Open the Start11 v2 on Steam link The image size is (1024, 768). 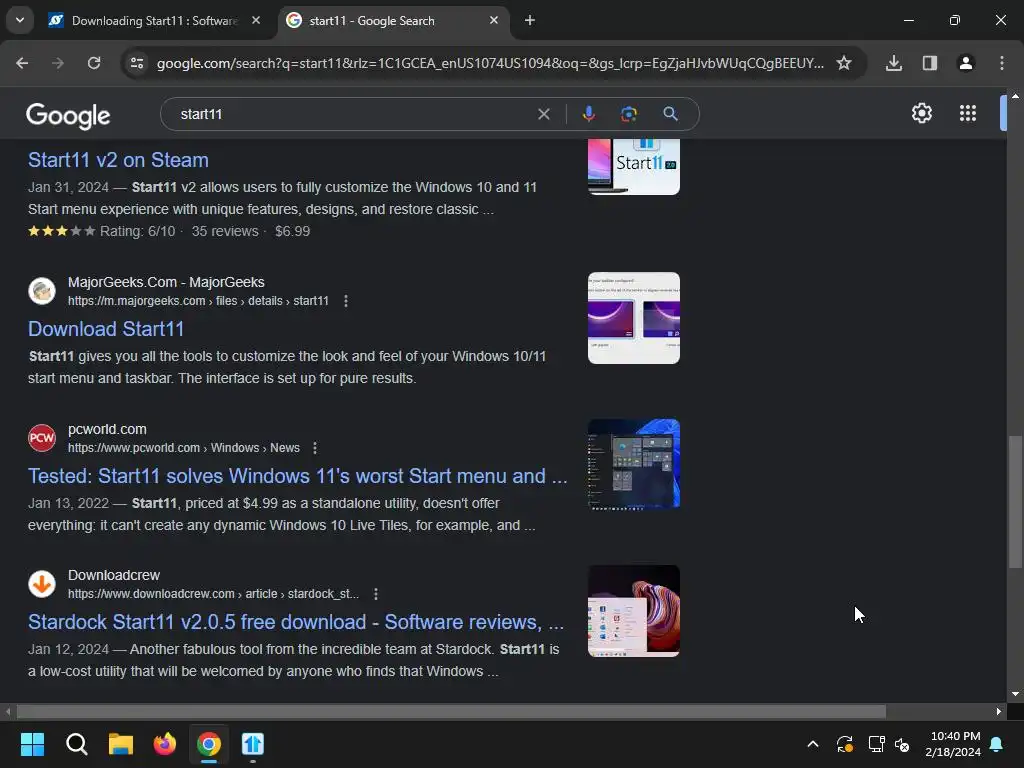(118, 160)
